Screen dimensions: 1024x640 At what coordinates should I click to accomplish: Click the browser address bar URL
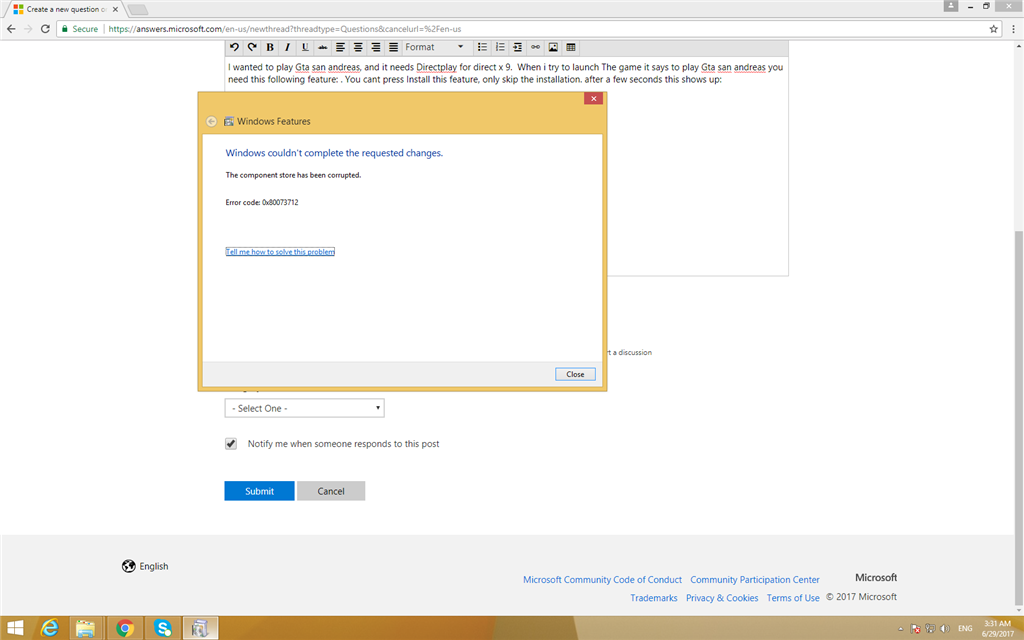point(285,29)
